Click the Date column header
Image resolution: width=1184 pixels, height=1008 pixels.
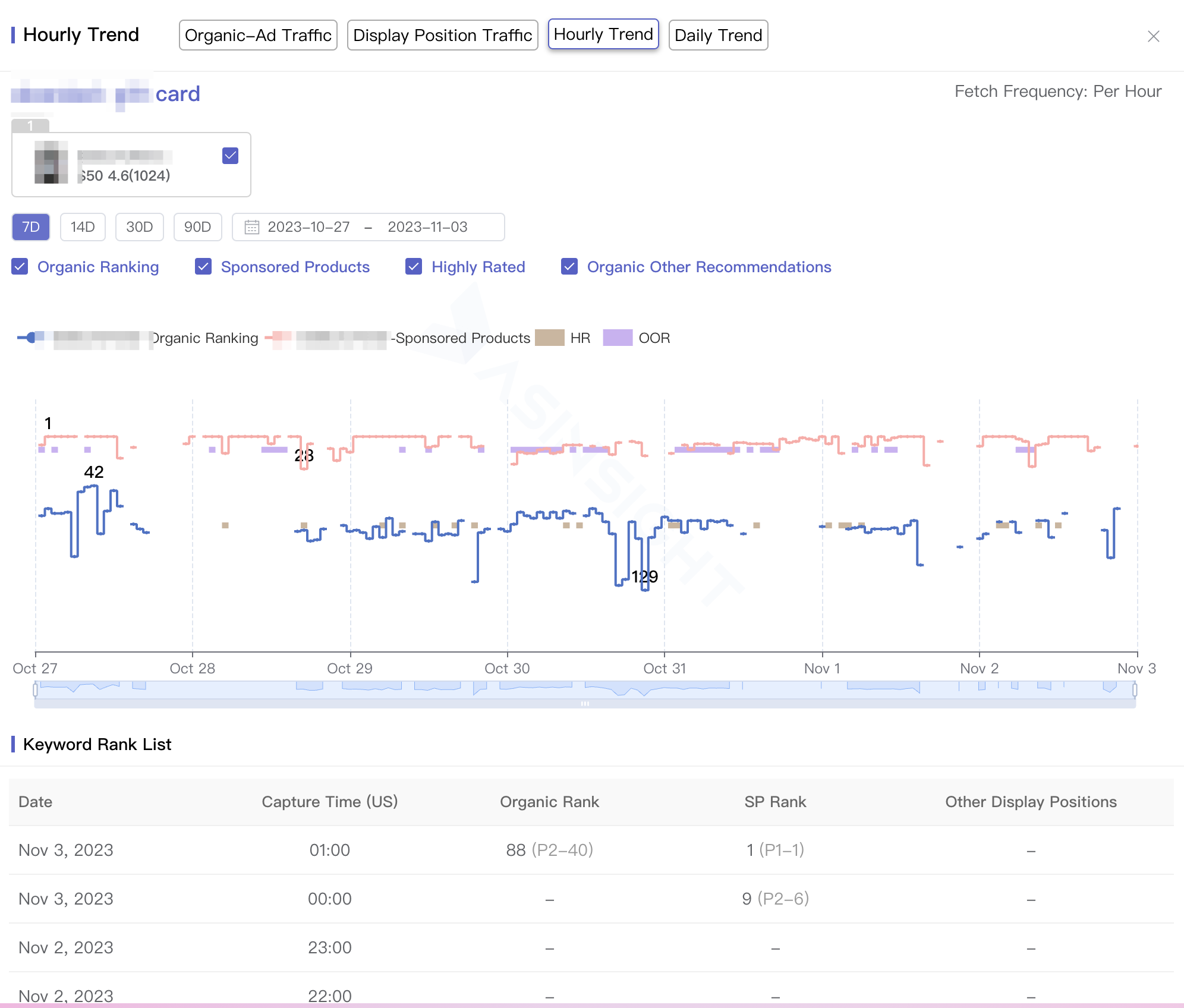coord(36,802)
